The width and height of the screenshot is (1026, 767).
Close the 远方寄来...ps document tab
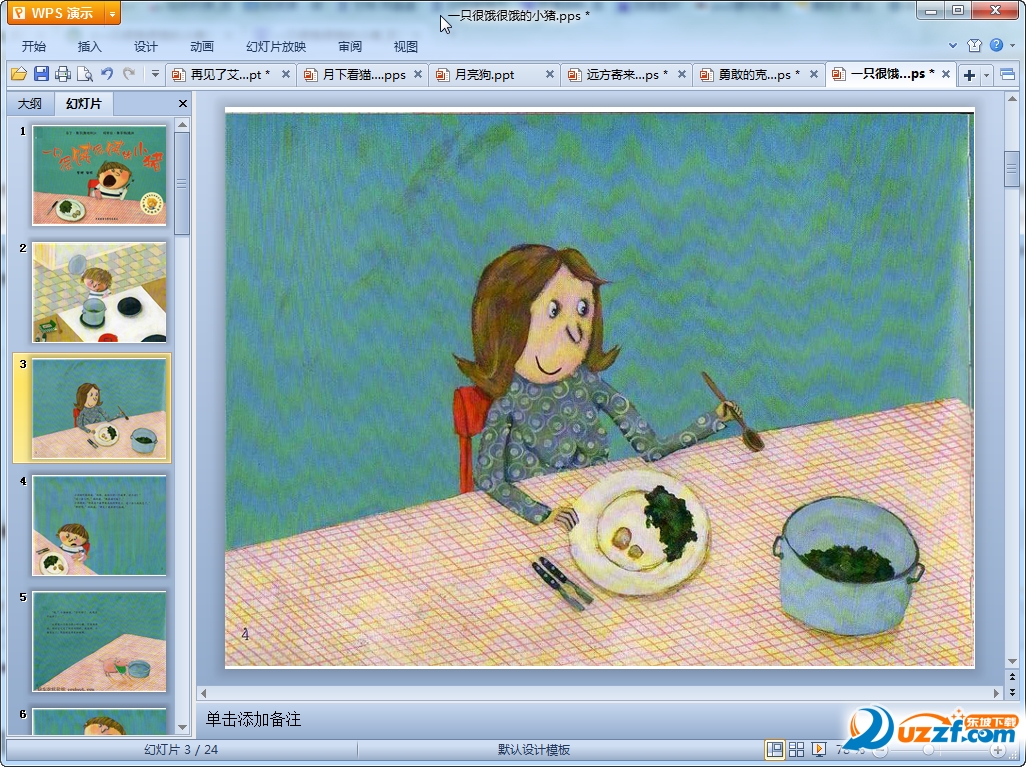pyautogui.click(x=682, y=75)
